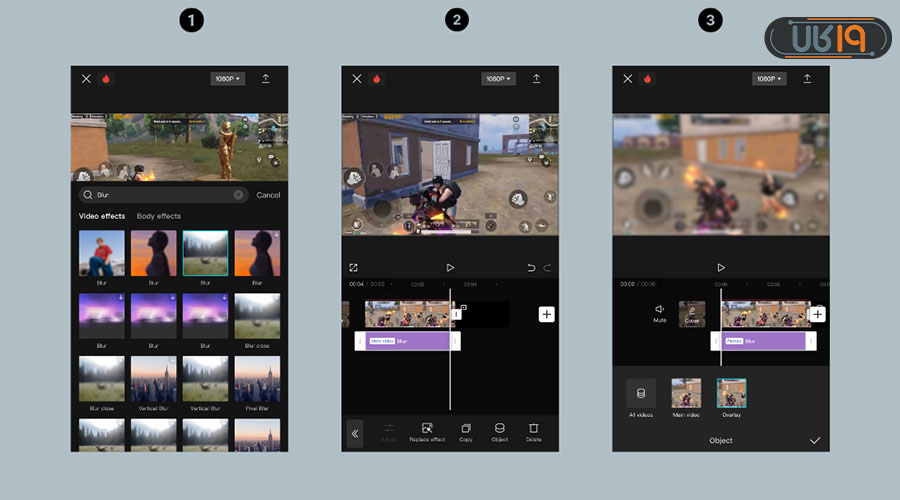Open the 1080P resolution dropdown in step 1
Image resolution: width=900 pixels, height=500 pixels.
click(x=228, y=79)
